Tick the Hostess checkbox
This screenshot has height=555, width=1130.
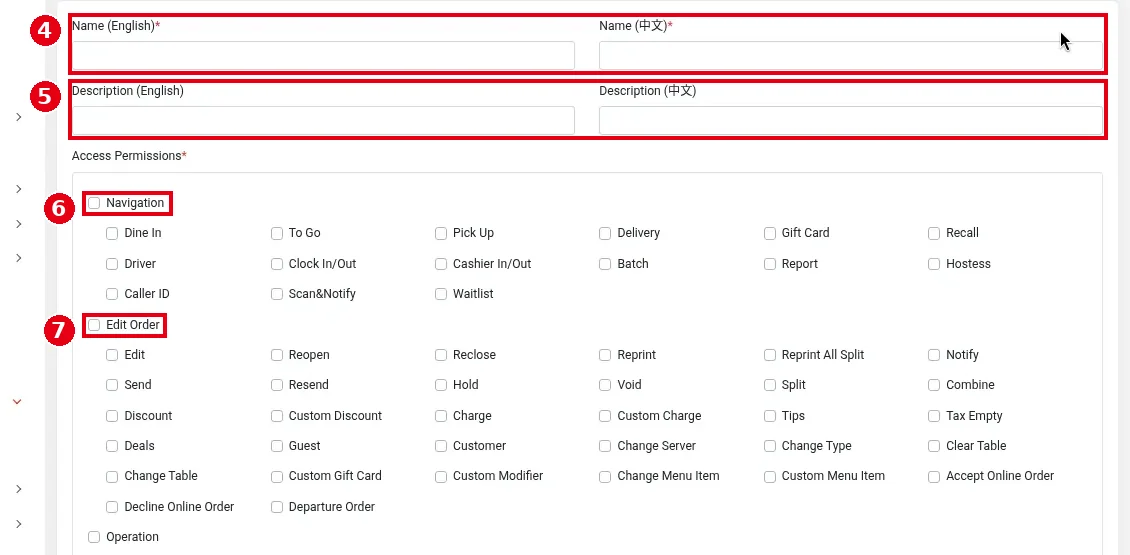[934, 264]
